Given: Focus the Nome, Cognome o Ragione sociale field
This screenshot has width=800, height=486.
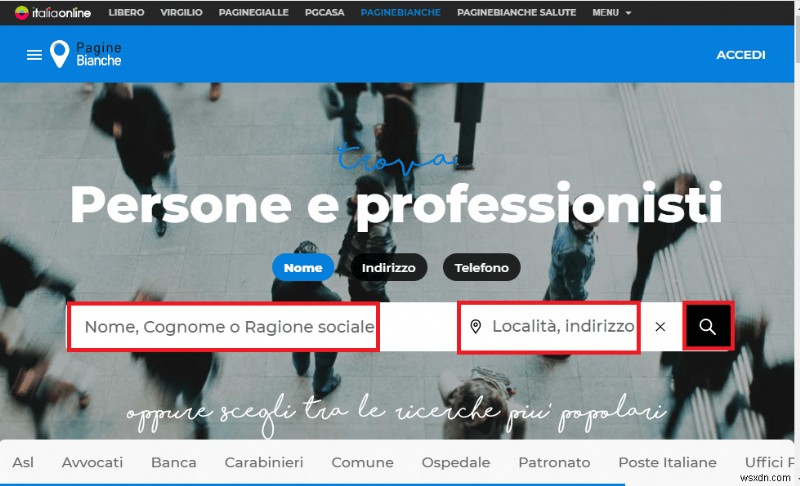Looking at the screenshot, I should 223,326.
